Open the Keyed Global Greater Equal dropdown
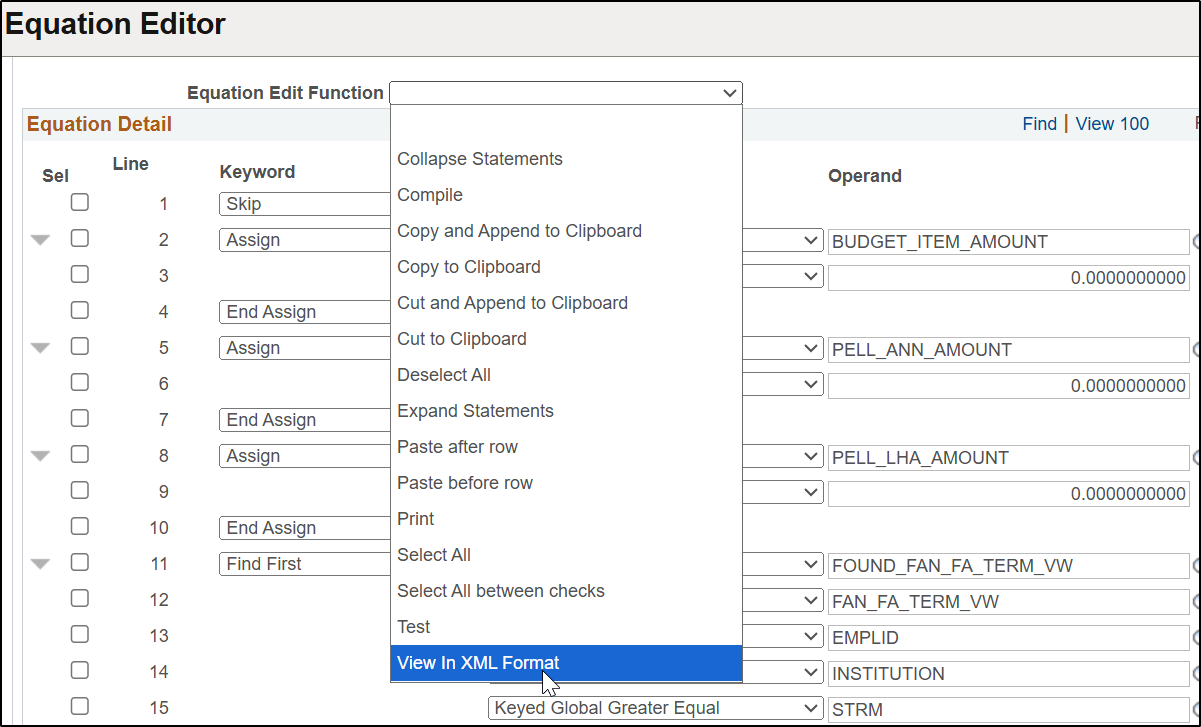The height and width of the screenshot is (727, 1201). click(x=656, y=708)
